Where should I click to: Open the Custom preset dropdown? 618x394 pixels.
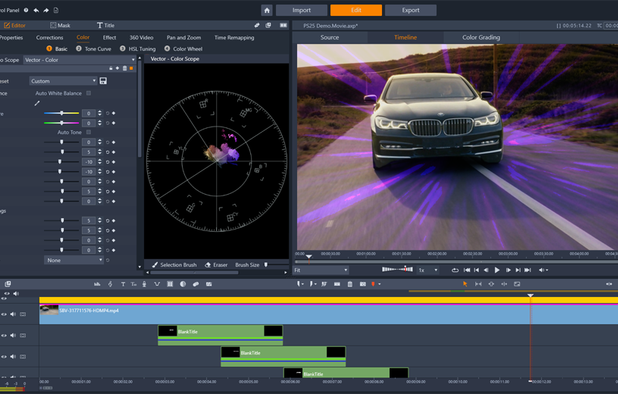pos(63,81)
